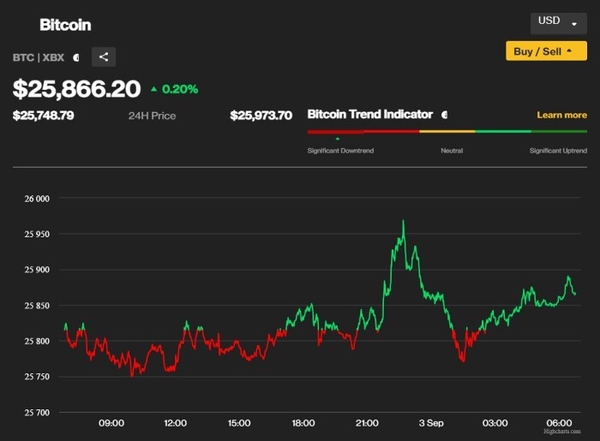Click the 03:00 x-axis label
This screenshot has width=600, height=441.
(495, 423)
